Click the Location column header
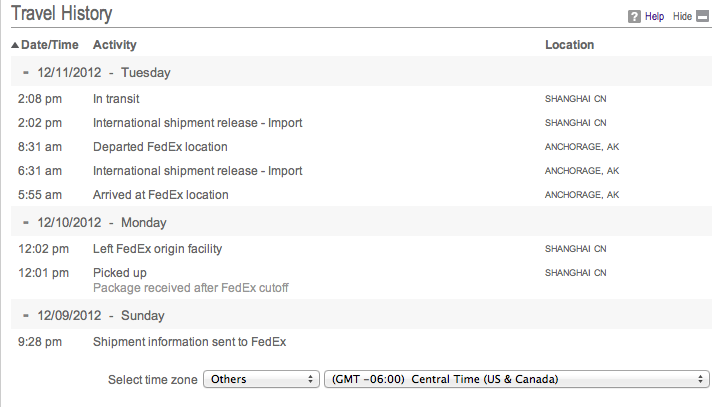This screenshot has width=722, height=407. [x=569, y=45]
